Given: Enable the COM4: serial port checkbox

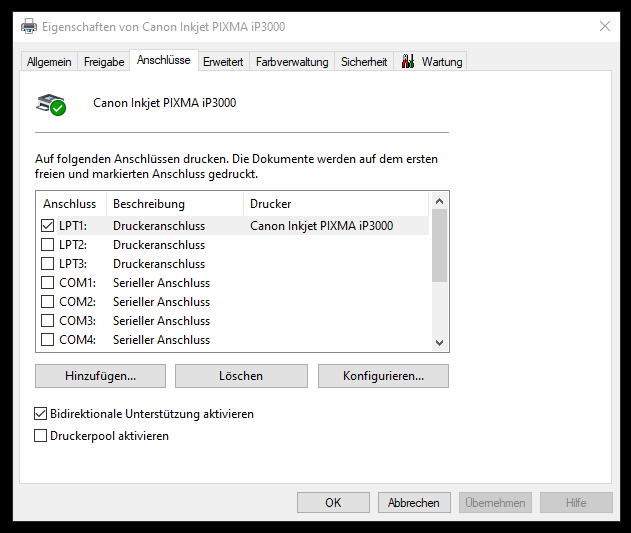Looking at the screenshot, I should [47, 339].
